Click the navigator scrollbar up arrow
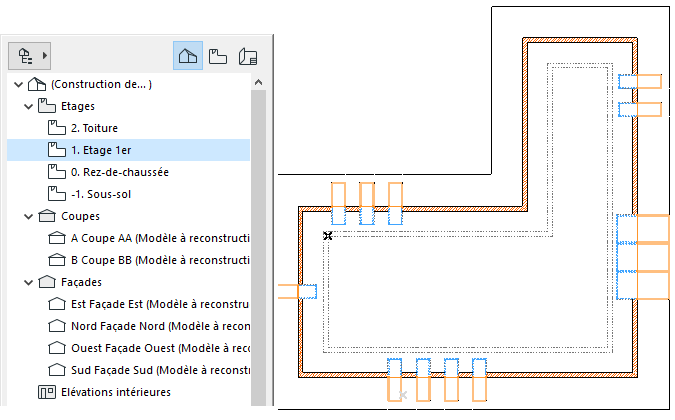 pos(259,82)
